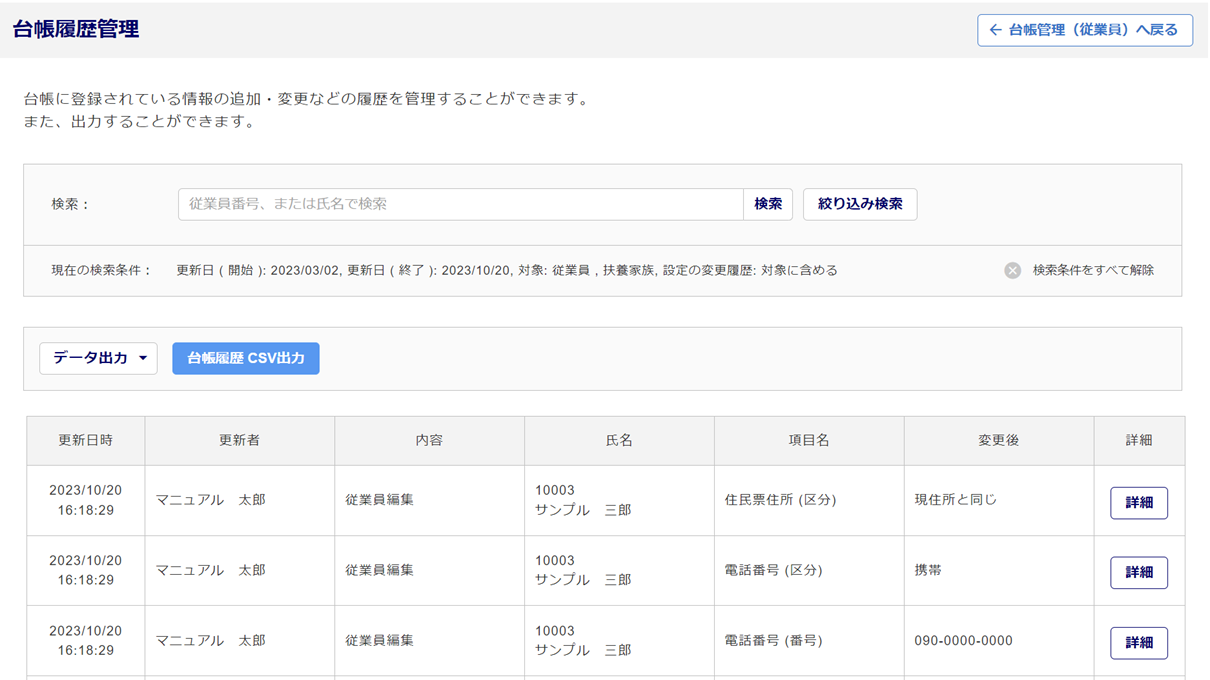Click 台帳履歴 CSV出力 button
The width and height of the screenshot is (1210, 680).
(246, 358)
